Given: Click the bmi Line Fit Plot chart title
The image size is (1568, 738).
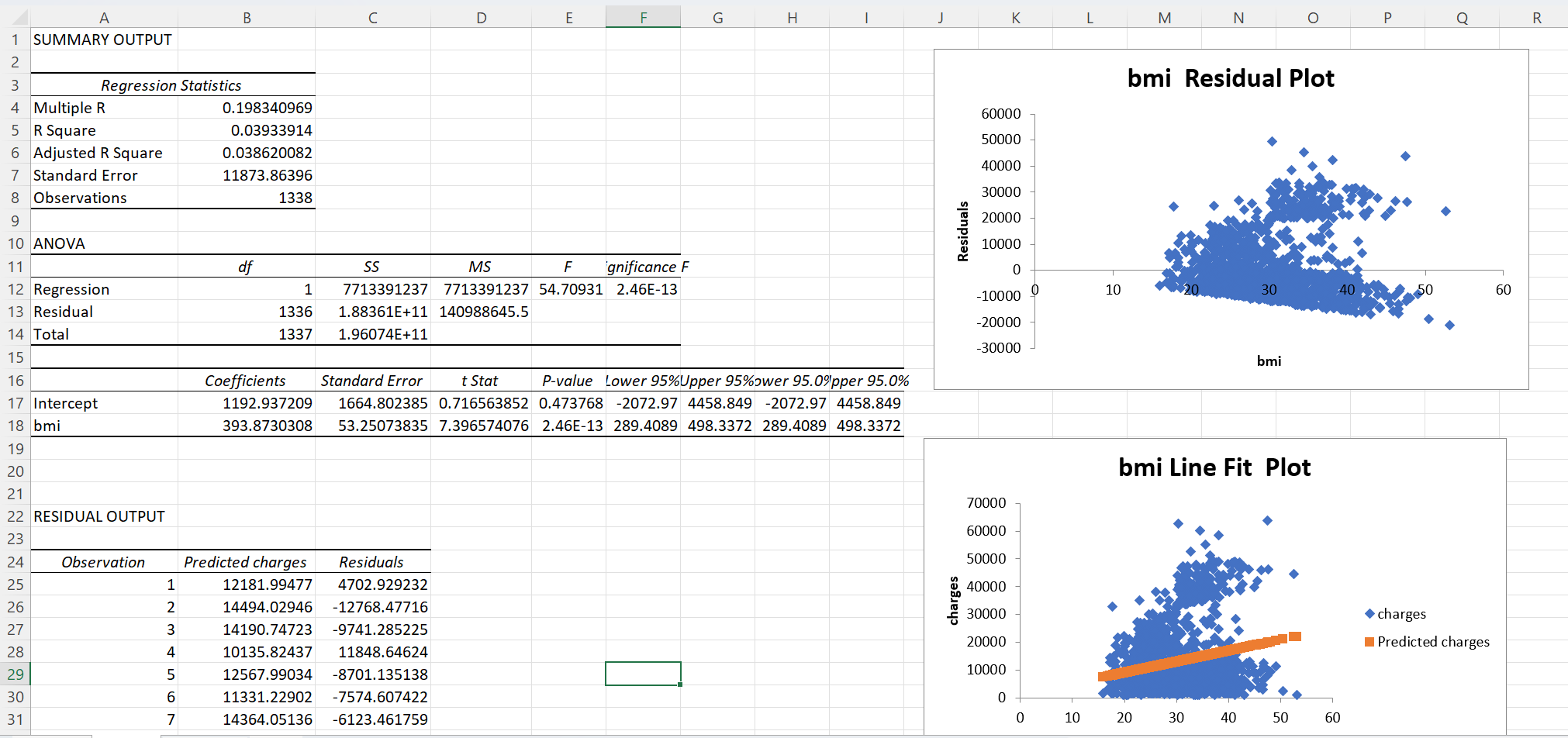Looking at the screenshot, I should pos(1213,467).
